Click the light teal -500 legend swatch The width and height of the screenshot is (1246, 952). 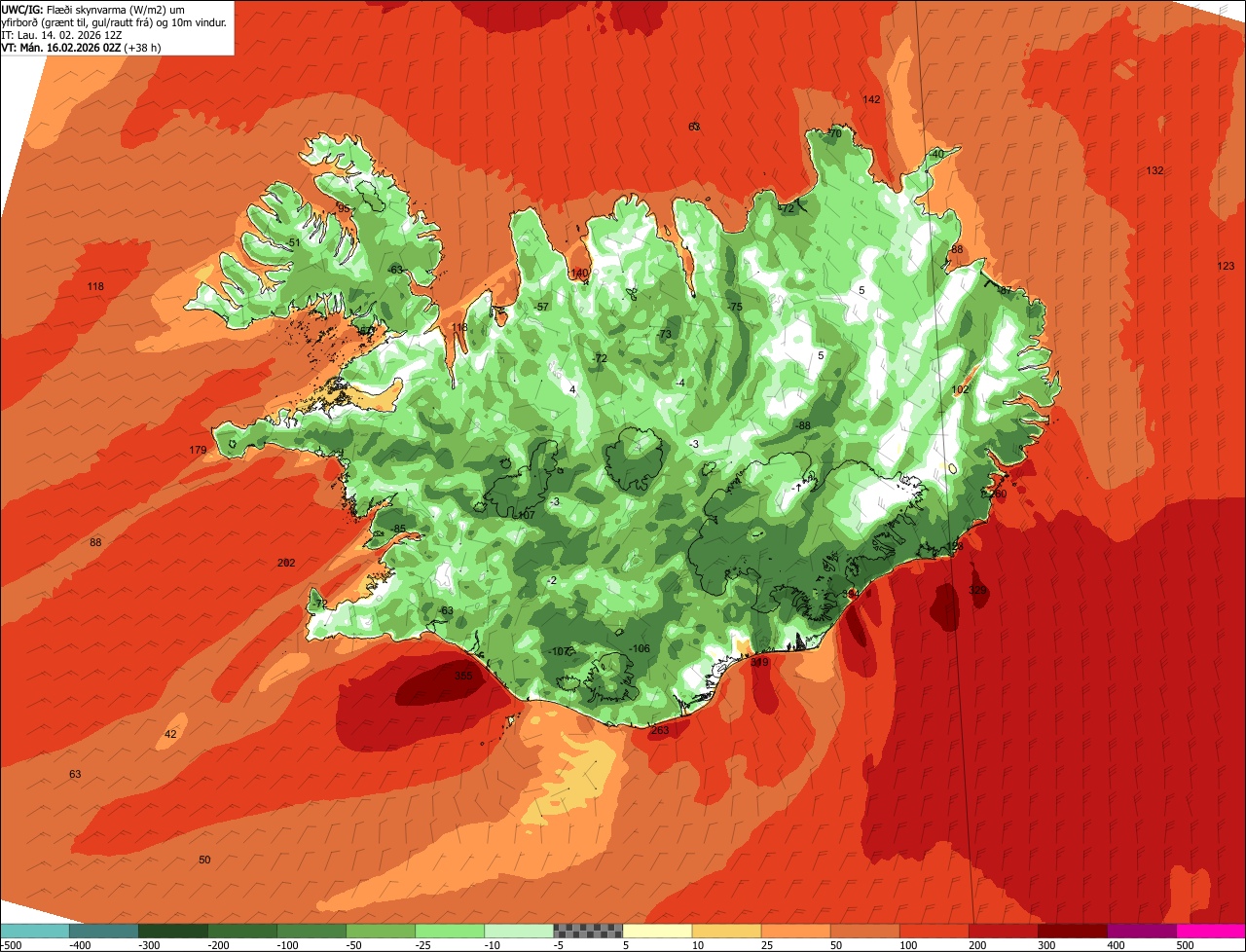[x=34, y=931]
